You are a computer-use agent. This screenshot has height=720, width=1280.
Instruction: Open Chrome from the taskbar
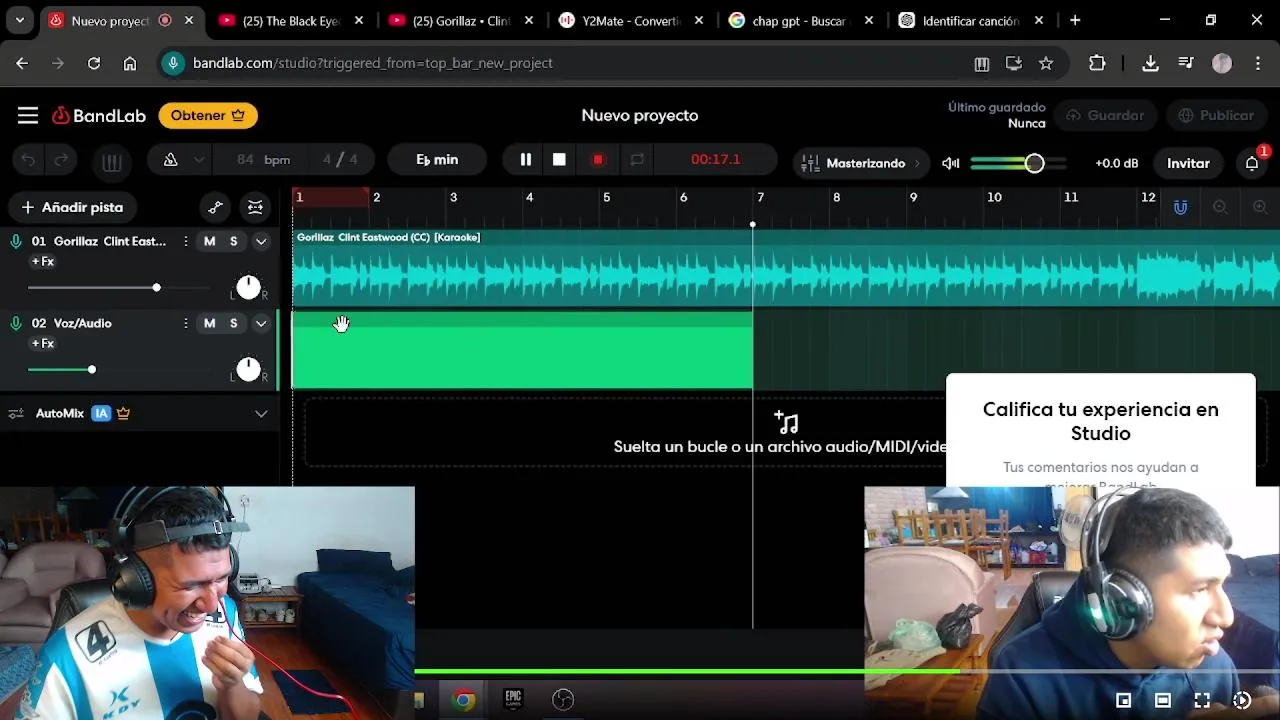click(463, 700)
